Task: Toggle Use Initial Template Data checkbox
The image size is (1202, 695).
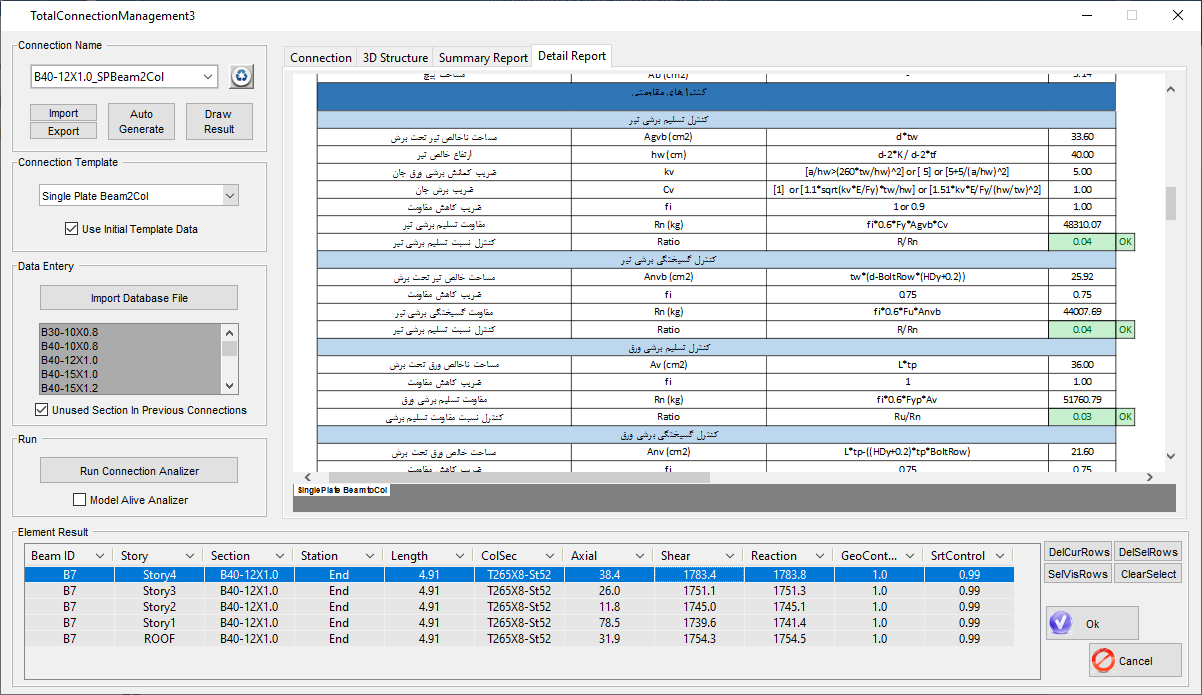Action: (x=71, y=229)
